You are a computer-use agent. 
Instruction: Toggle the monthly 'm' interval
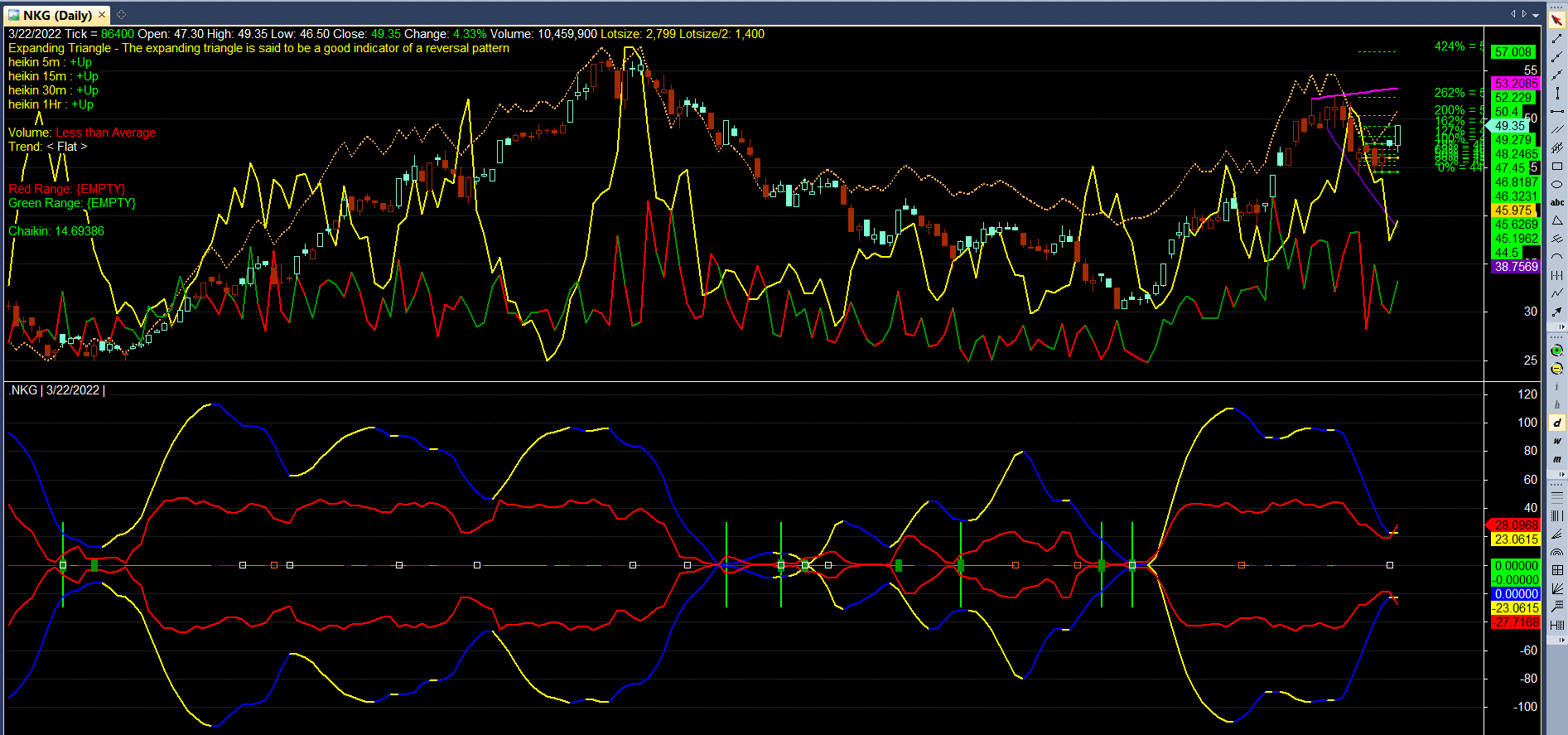(1557, 459)
